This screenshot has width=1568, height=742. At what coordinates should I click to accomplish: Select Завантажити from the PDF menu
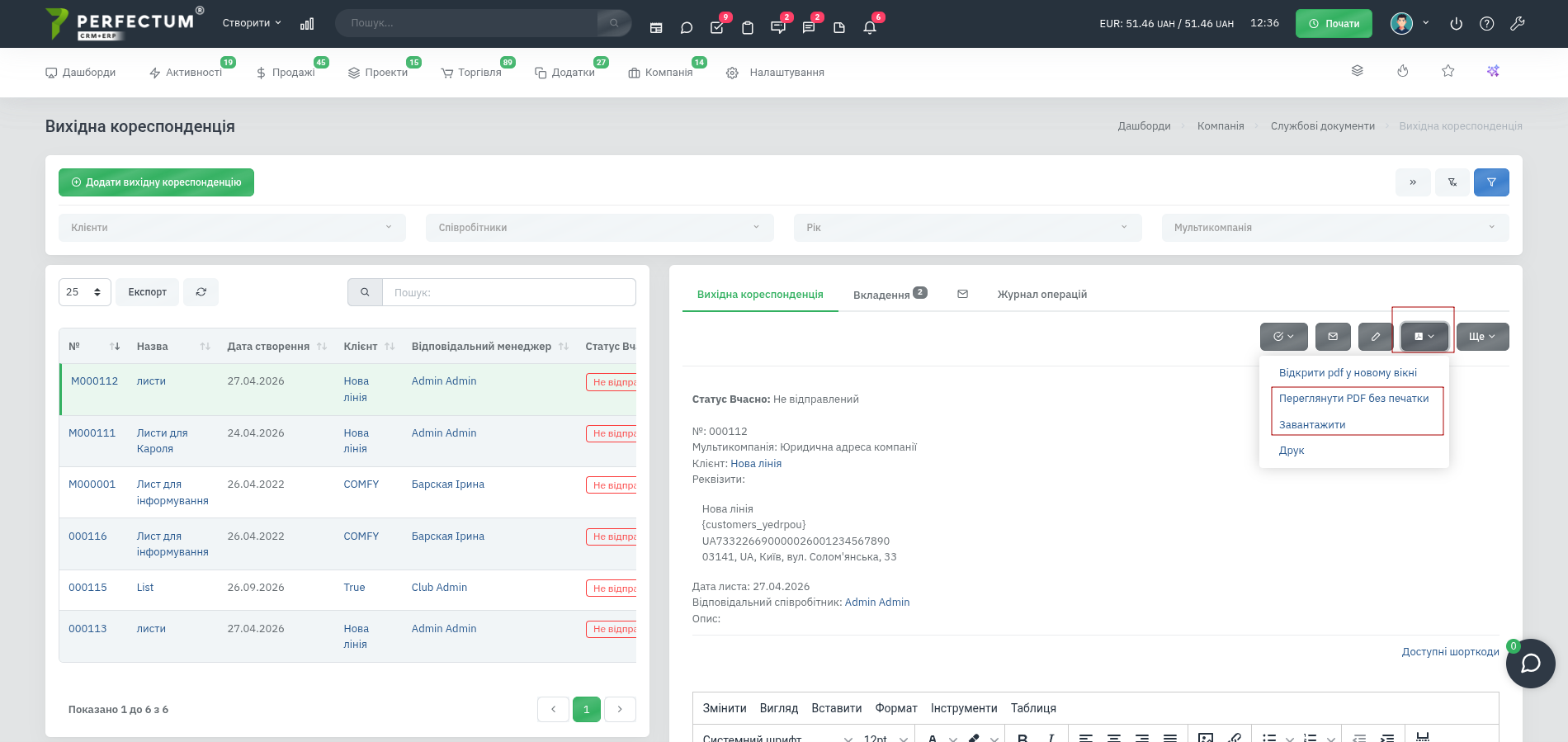click(x=1312, y=425)
